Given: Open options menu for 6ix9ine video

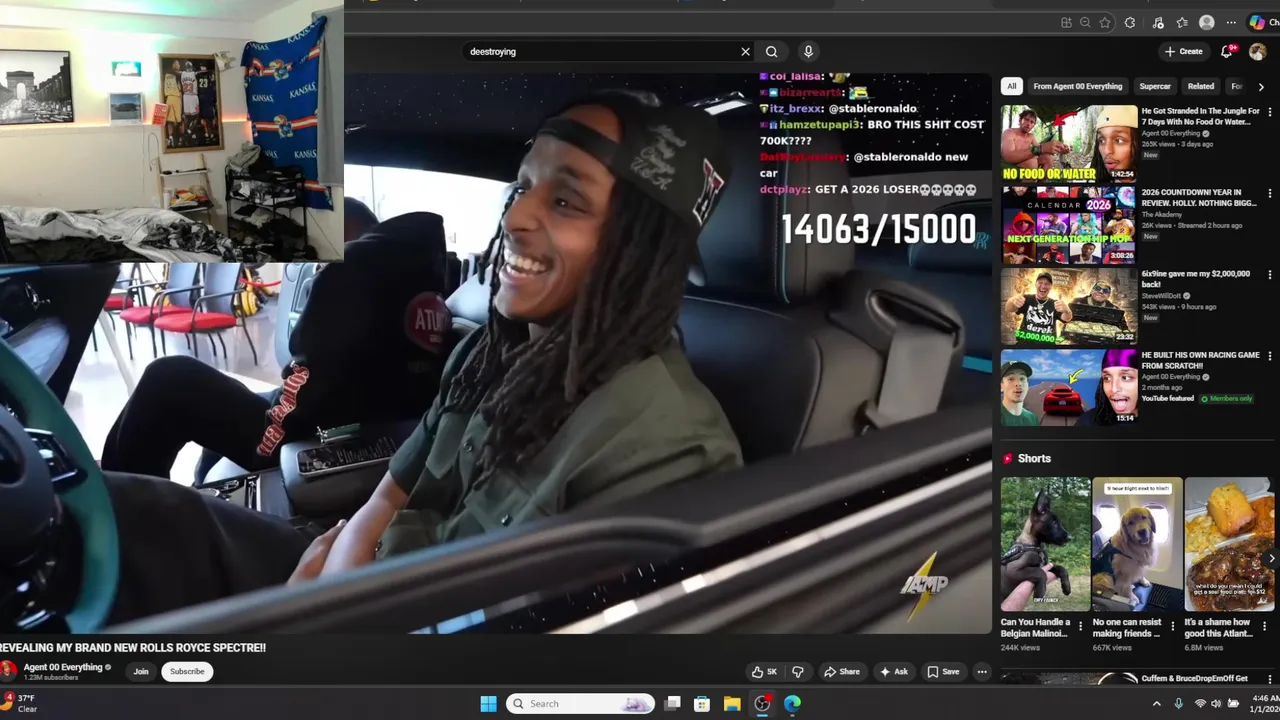Looking at the screenshot, I should tap(1270, 275).
